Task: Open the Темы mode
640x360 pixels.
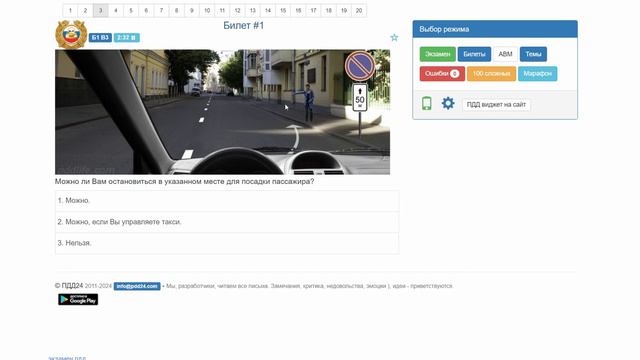Action: [533, 54]
